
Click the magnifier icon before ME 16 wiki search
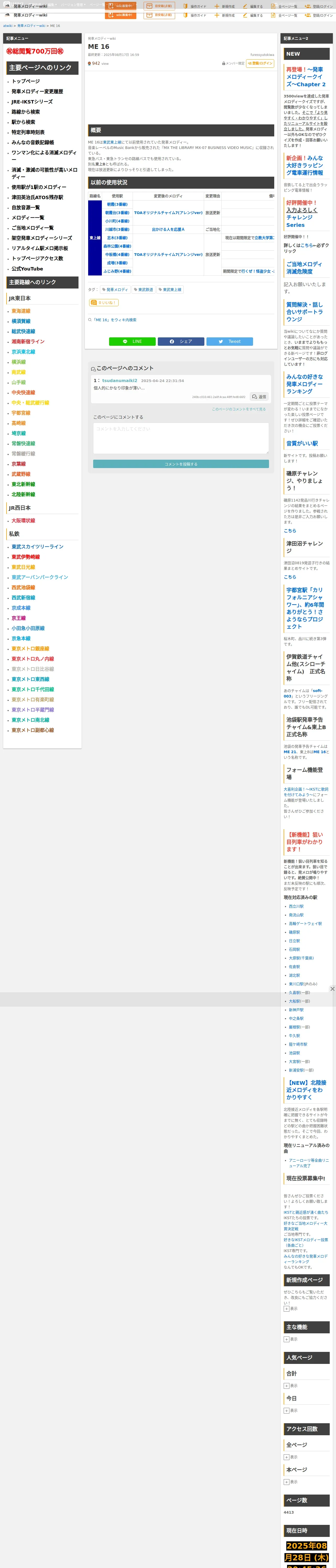click(90, 320)
